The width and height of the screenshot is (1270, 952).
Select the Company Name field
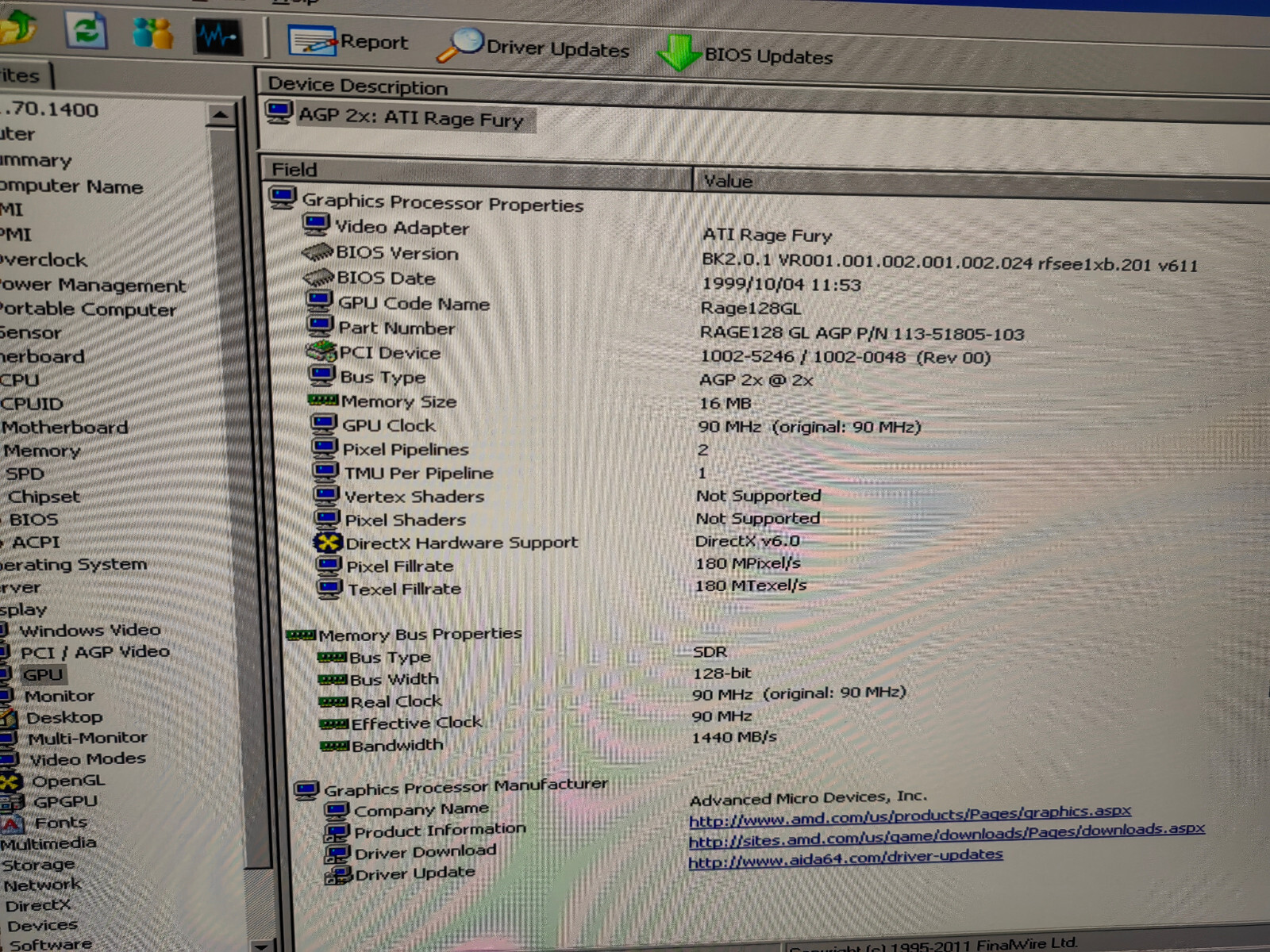tap(421, 810)
